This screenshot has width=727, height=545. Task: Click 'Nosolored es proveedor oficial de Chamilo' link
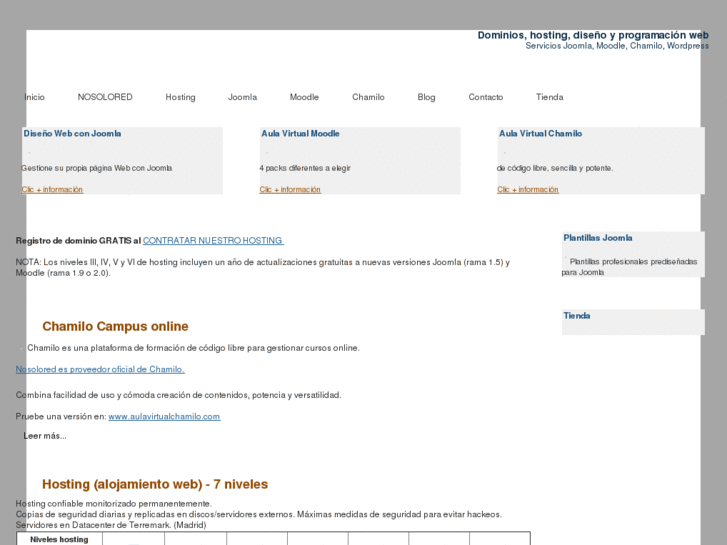(x=100, y=369)
